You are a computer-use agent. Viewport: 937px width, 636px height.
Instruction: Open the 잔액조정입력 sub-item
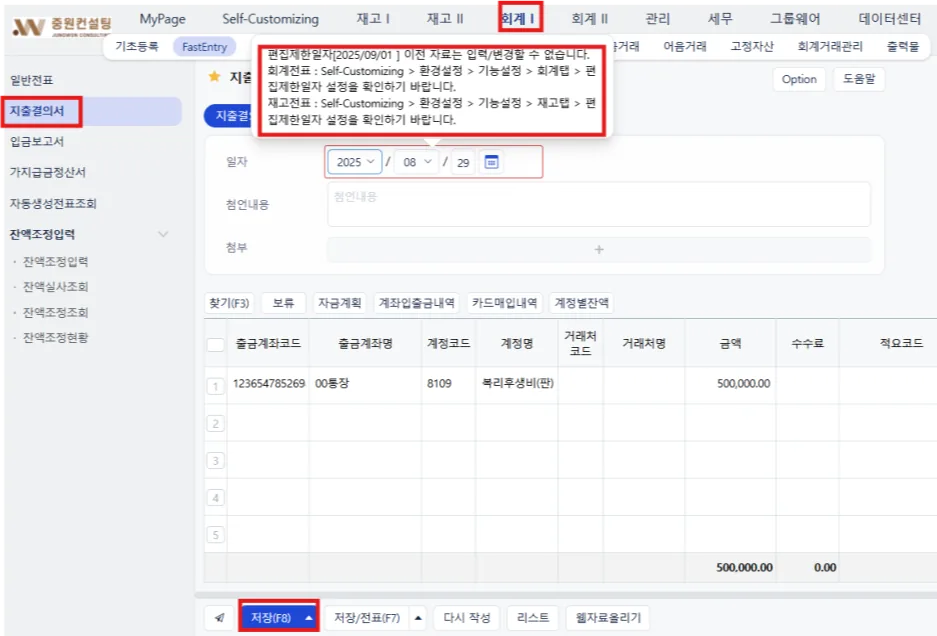point(56,262)
